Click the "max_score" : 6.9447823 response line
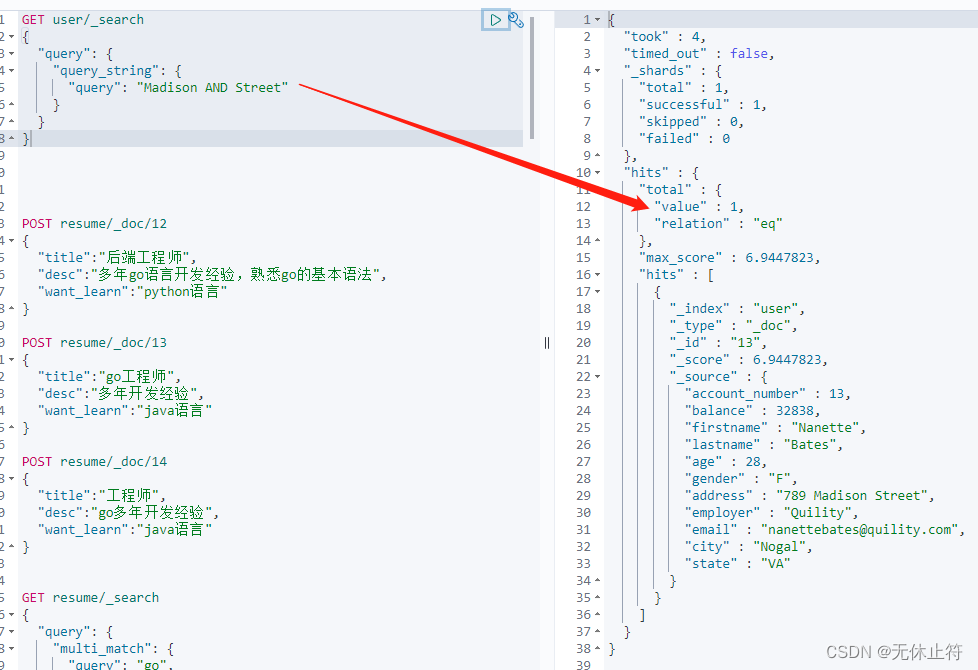The height and width of the screenshot is (670, 978). pos(730,258)
